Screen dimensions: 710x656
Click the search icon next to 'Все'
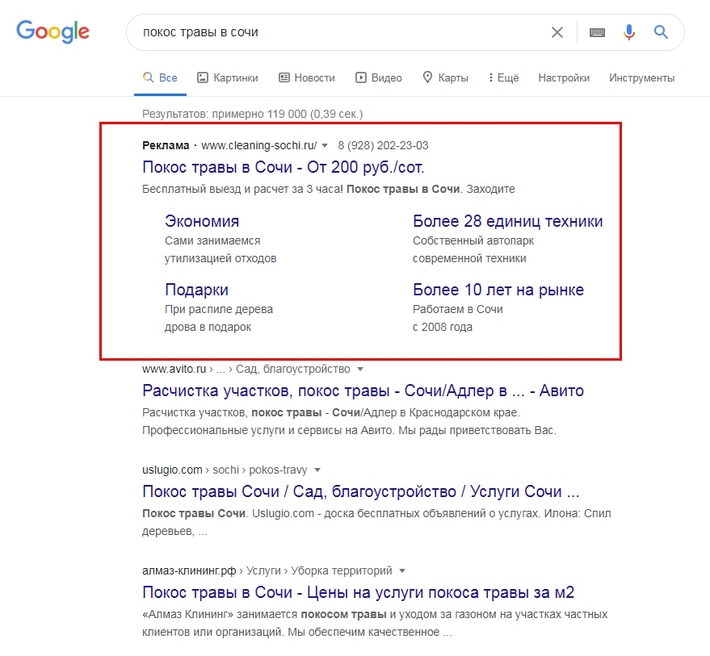point(148,77)
